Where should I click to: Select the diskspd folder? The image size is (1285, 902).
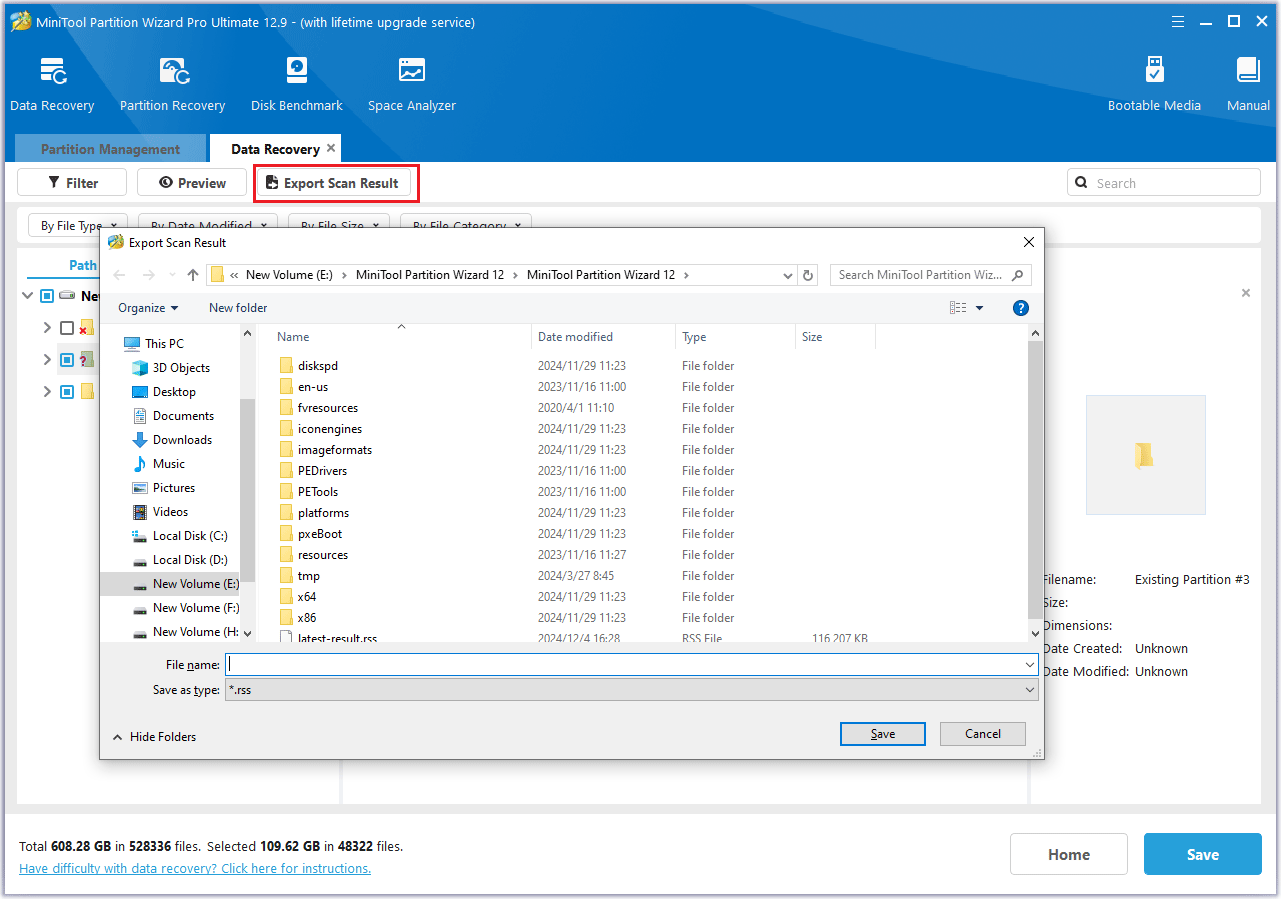point(318,366)
